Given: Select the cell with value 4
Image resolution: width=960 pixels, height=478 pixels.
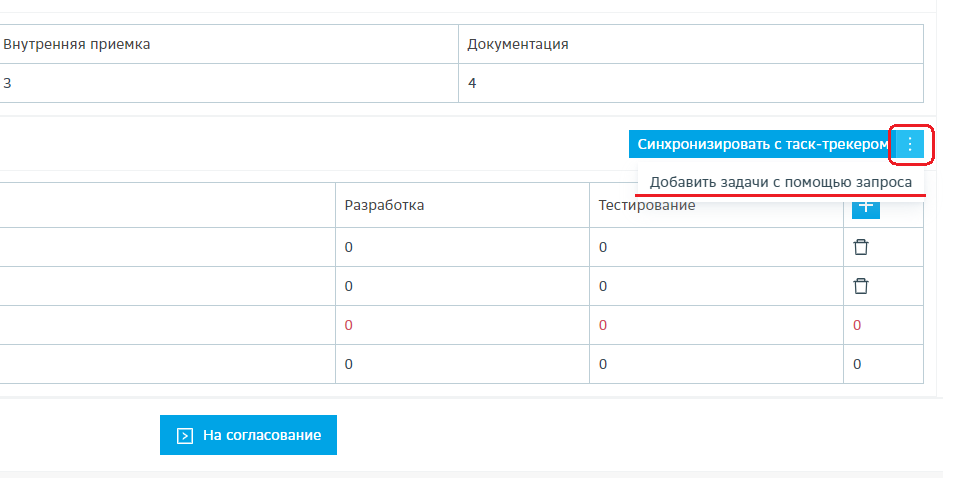Looking at the screenshot, I should 472,83.
